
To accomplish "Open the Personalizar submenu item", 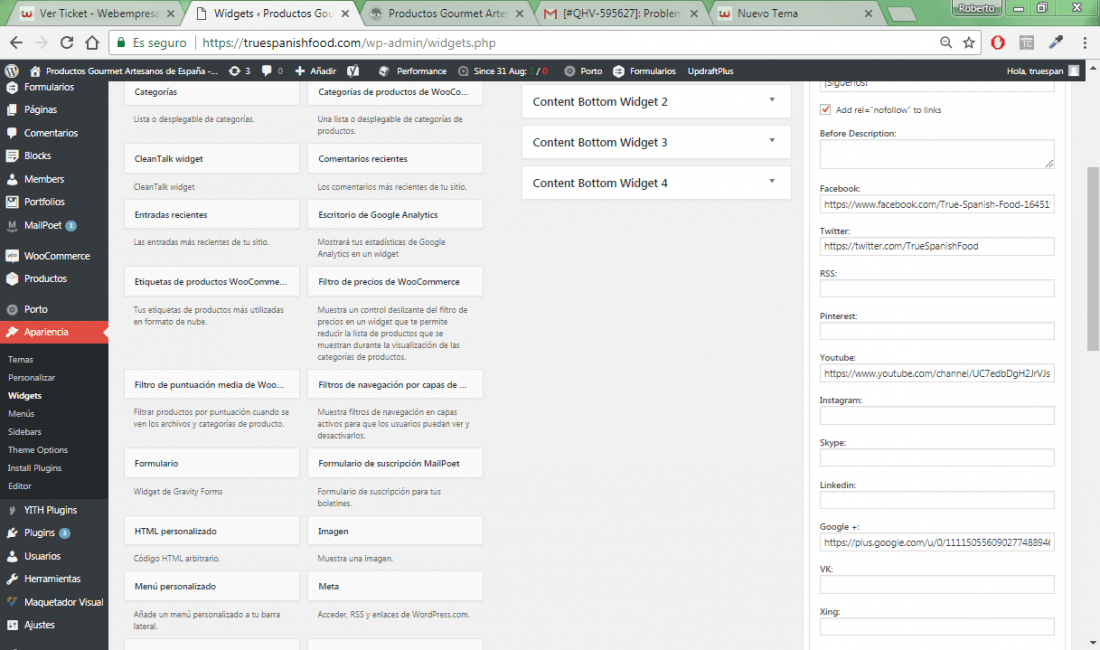I will tap(32, 377).
